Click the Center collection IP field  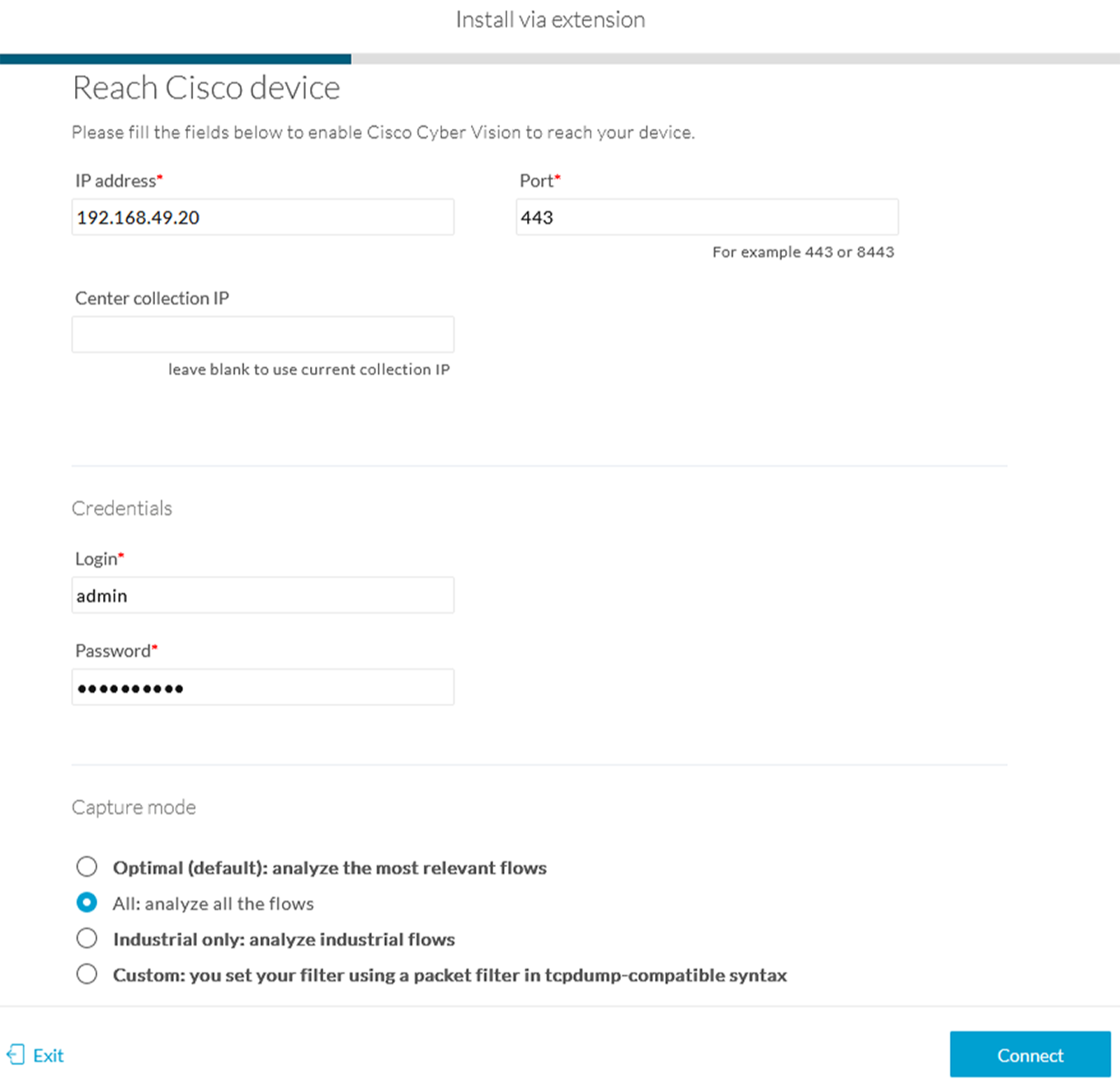point(262,334)
